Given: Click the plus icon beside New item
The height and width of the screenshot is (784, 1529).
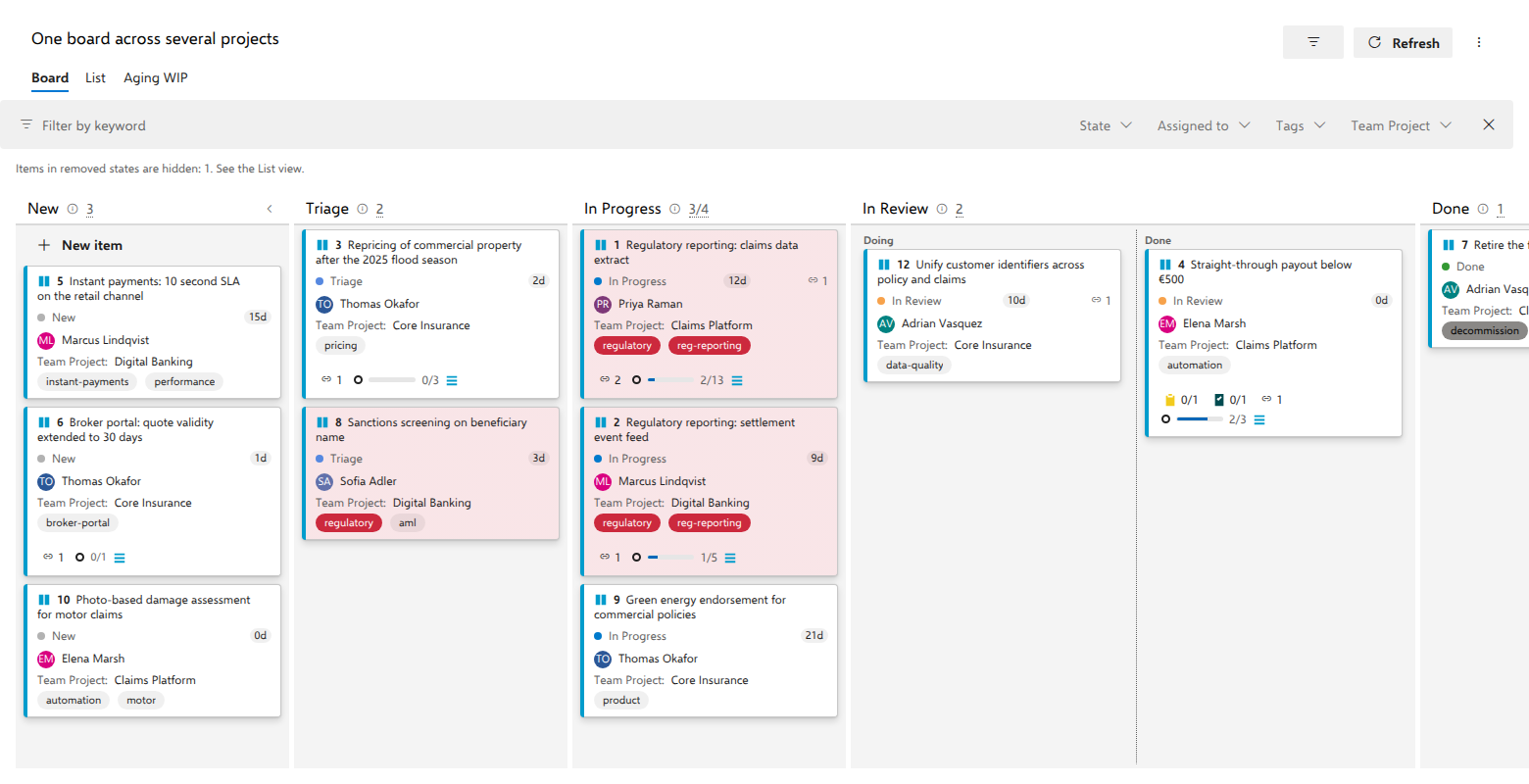Looking at the screenshot, I should click(x=44, y=245).
